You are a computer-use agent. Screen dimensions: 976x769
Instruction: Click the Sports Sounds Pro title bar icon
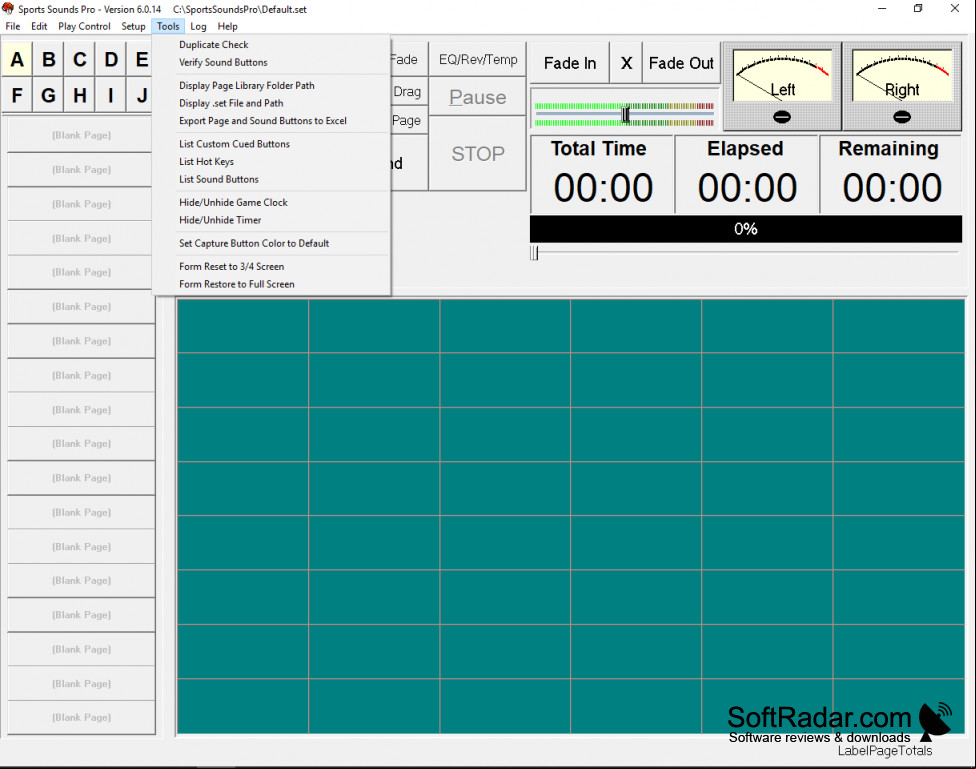(x=8, y=9)
